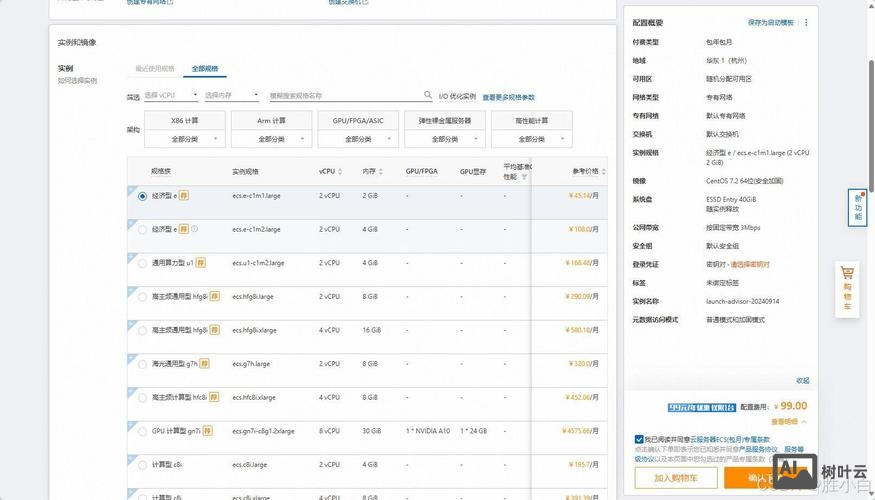Sort by 参考价格 using its column arrows

pos(603,171)
